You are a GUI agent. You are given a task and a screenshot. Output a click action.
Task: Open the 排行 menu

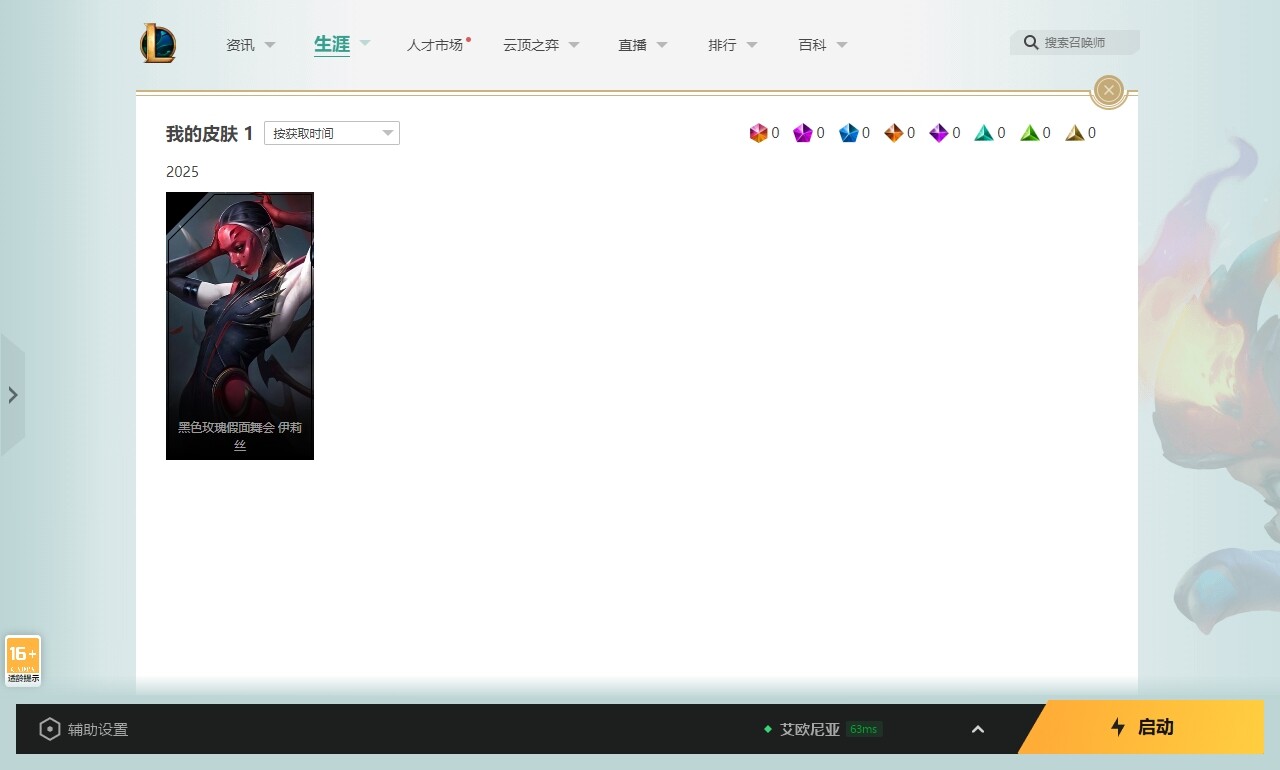722,45
